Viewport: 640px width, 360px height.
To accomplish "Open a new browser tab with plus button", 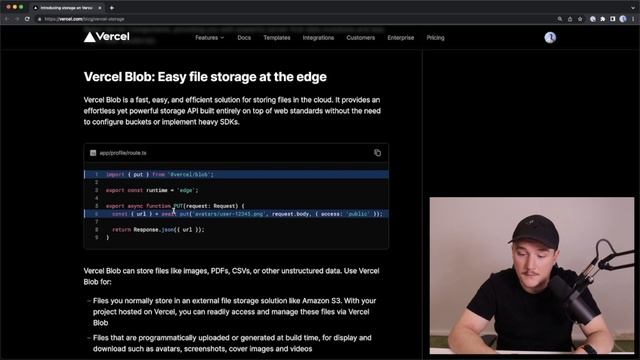I will pos(112,8).
